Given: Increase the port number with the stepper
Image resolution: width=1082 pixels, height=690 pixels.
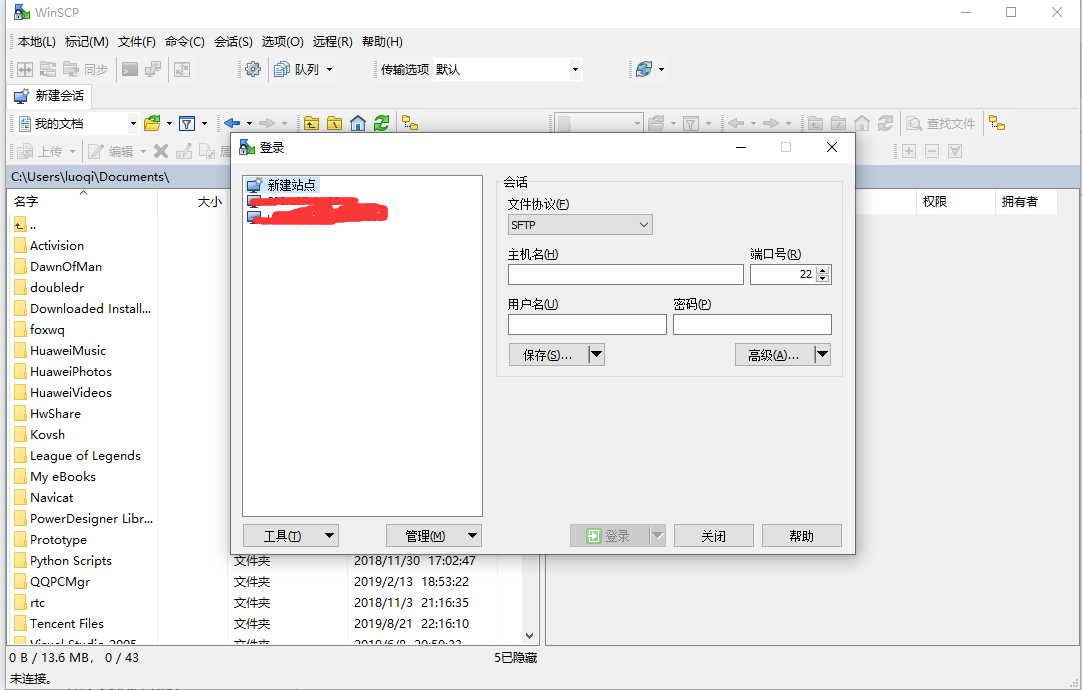Looking at the screenshot, I should [x=822, y=269].
